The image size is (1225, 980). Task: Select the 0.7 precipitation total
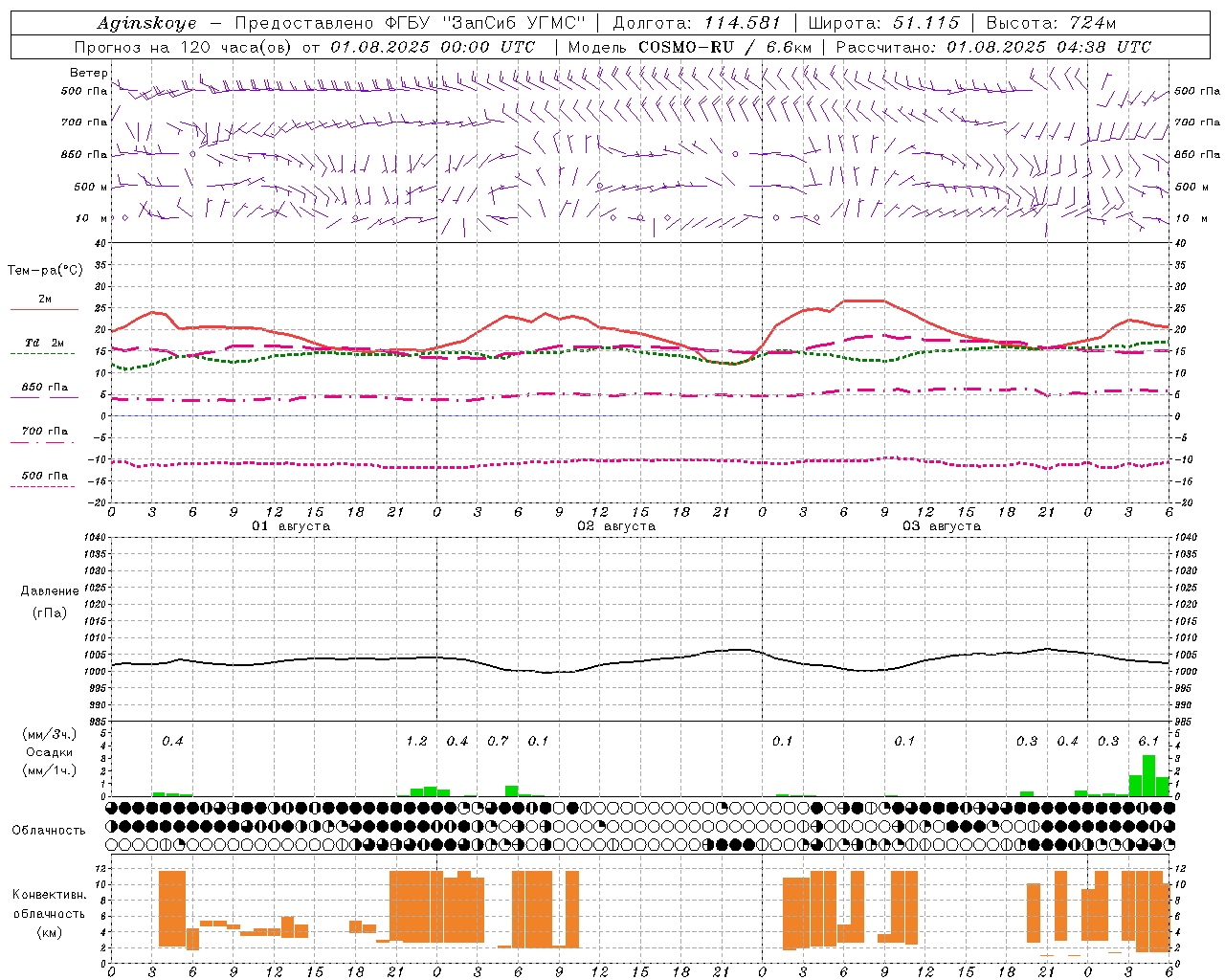coord(498,741)
